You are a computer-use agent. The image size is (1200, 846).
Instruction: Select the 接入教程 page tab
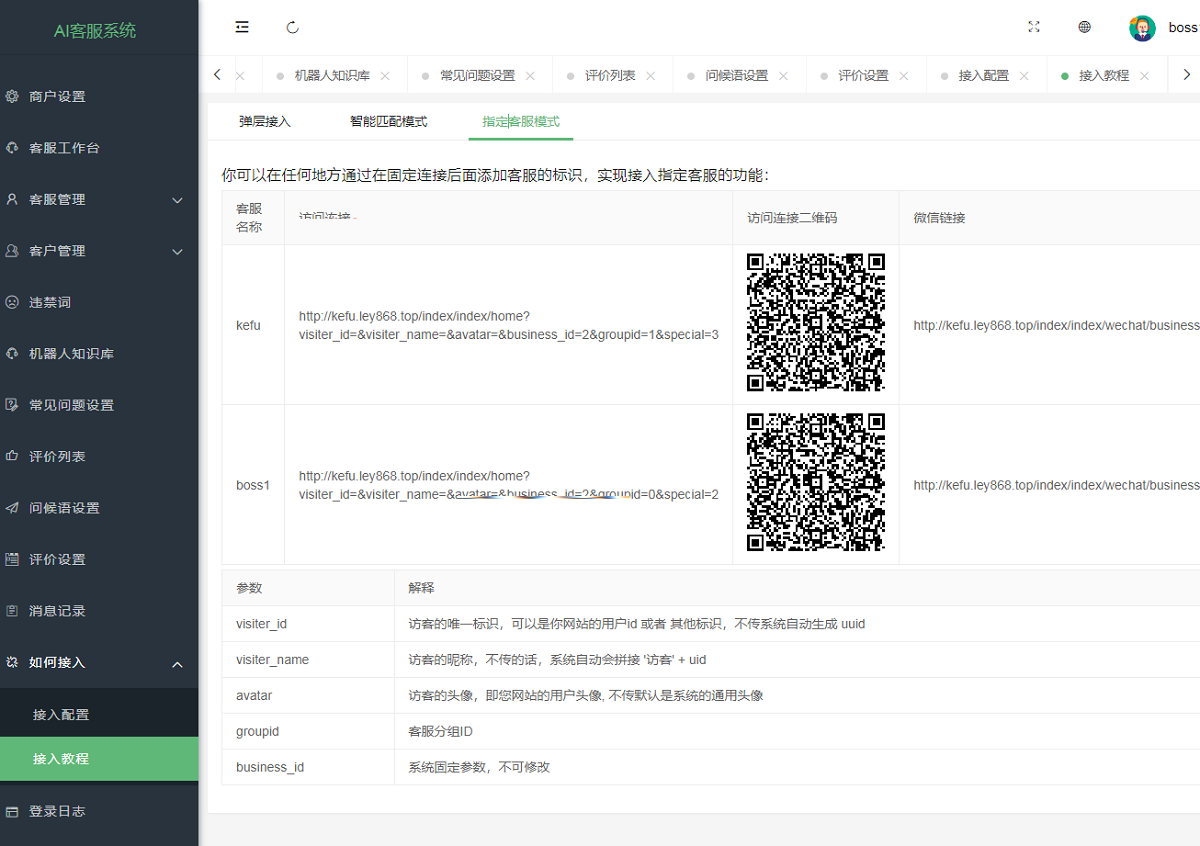1104,76
